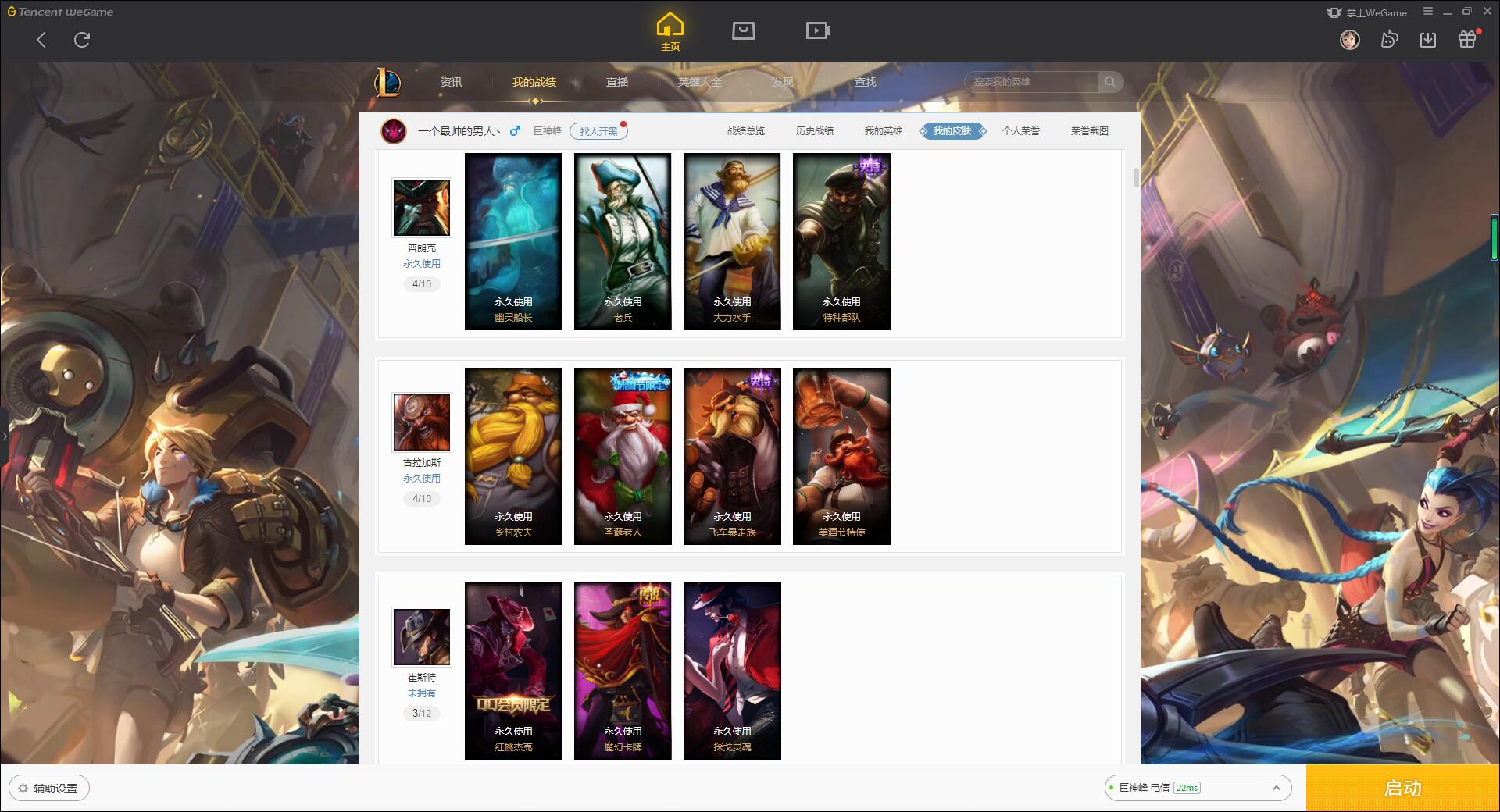This screenshot has width=1500, height=812.
Task: Click the Tencent WeGame logo
Action: point(60,12)
